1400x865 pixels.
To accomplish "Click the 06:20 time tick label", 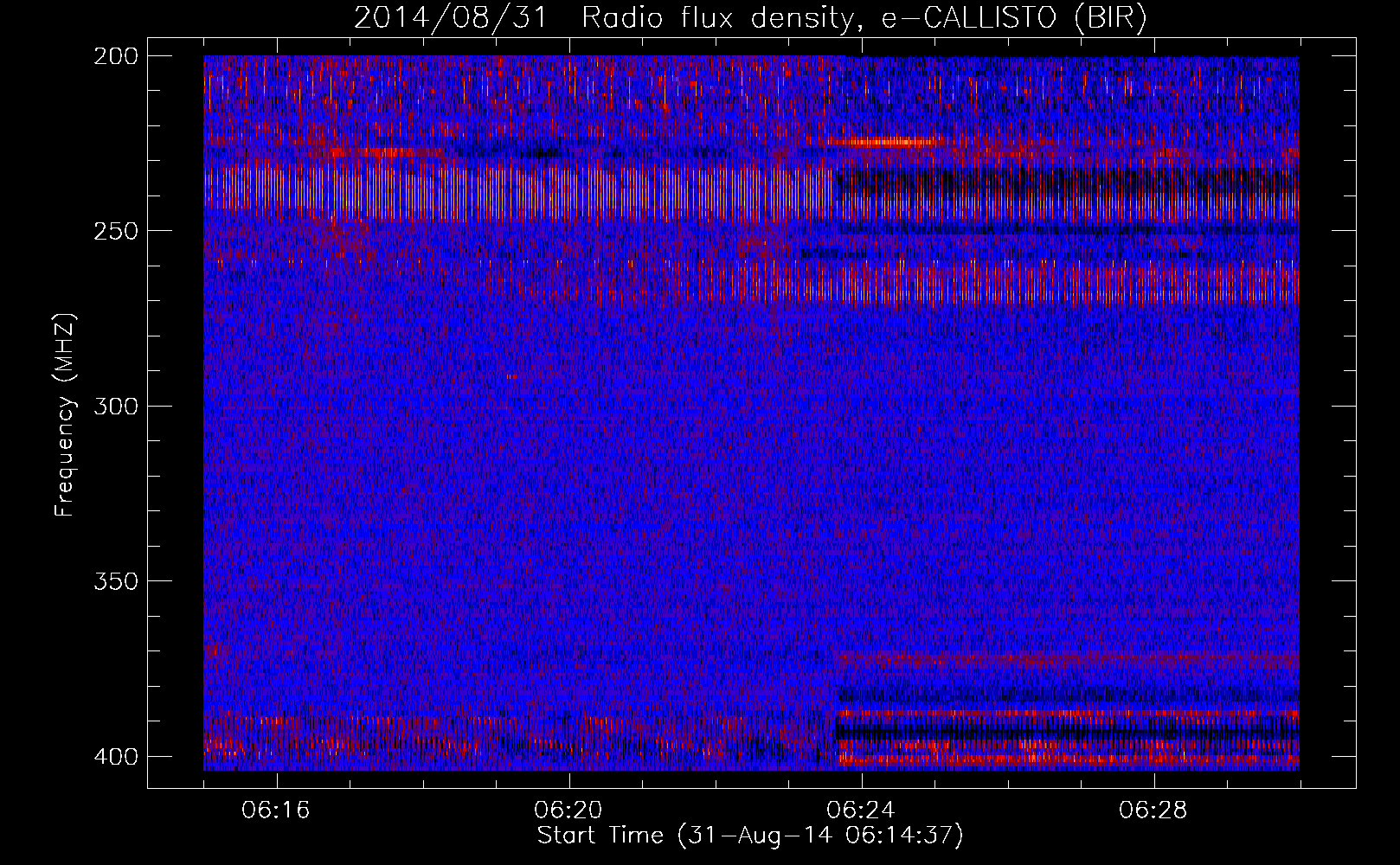I will pyautogui.click(x=568, y=811).
